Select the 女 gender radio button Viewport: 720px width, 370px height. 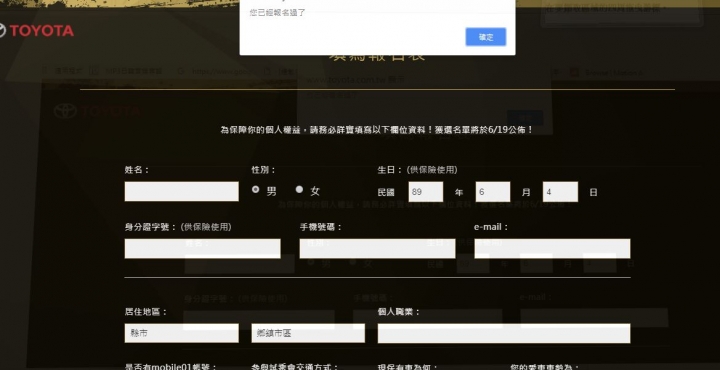coord(299,190)
